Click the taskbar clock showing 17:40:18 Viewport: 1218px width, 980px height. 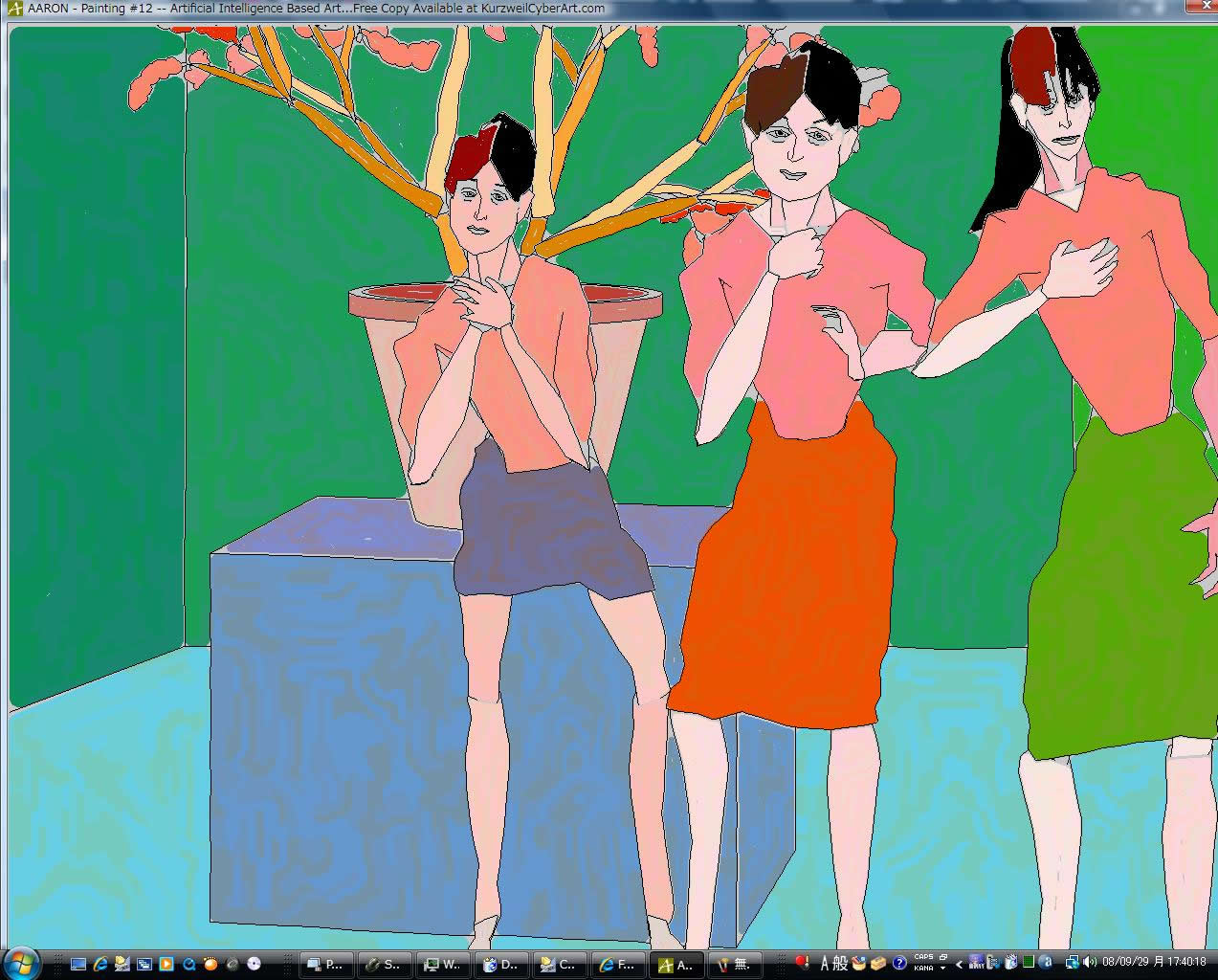tap(1154, 963)
